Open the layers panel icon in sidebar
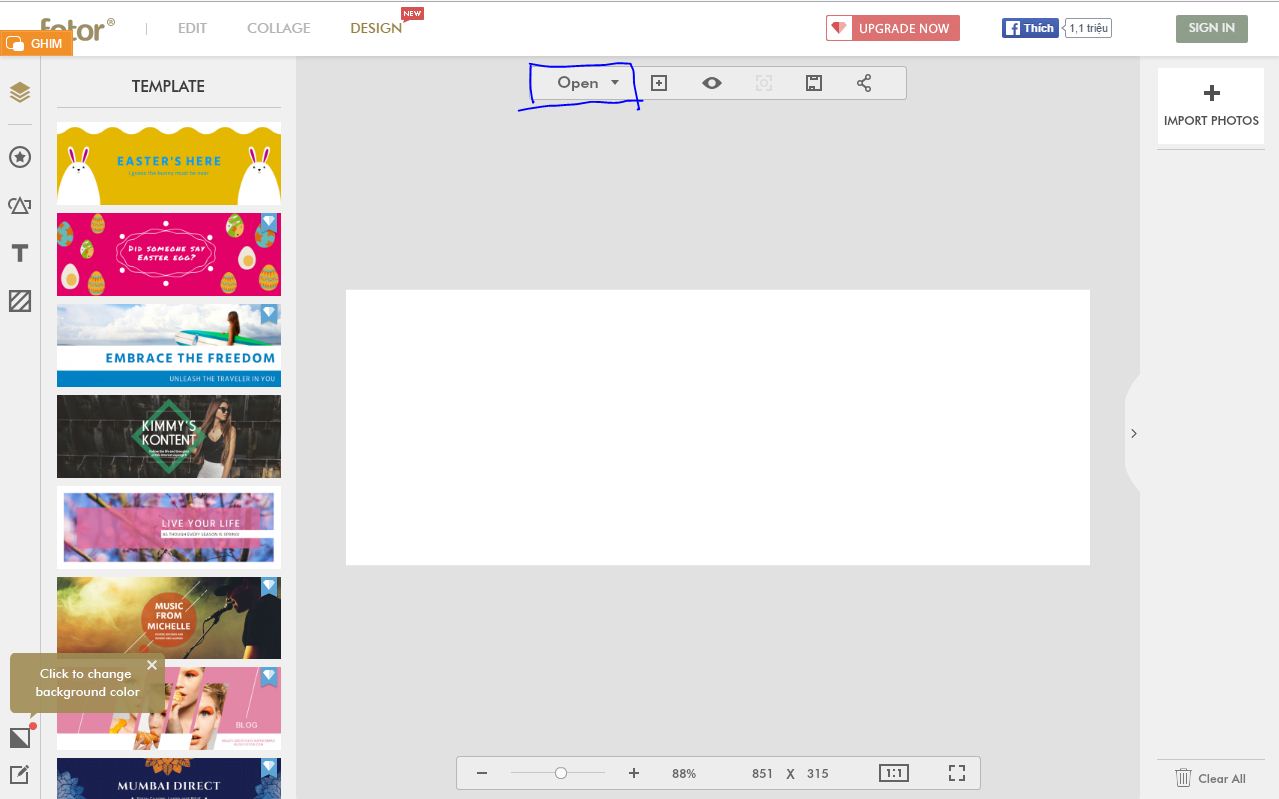Screen dimensions: 1279x799 (x=20, y=92)
